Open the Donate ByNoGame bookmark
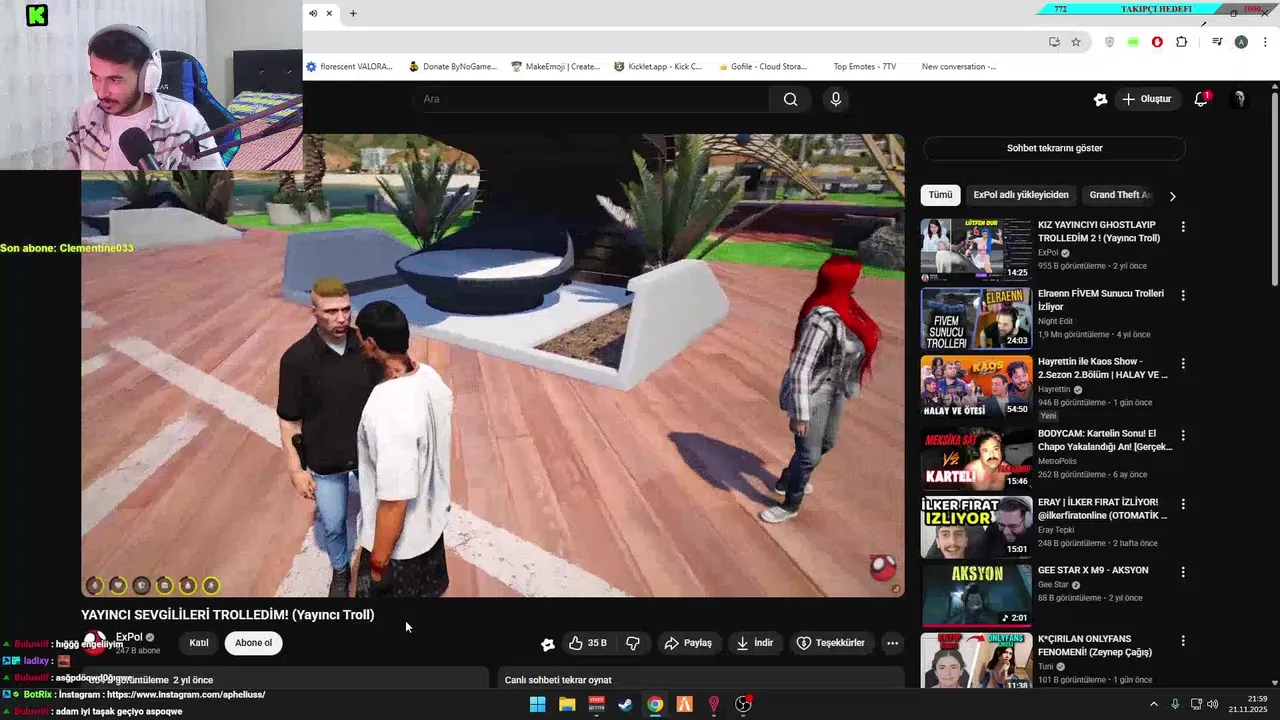This screenshot has height=720, width=1280. [453, 67]
